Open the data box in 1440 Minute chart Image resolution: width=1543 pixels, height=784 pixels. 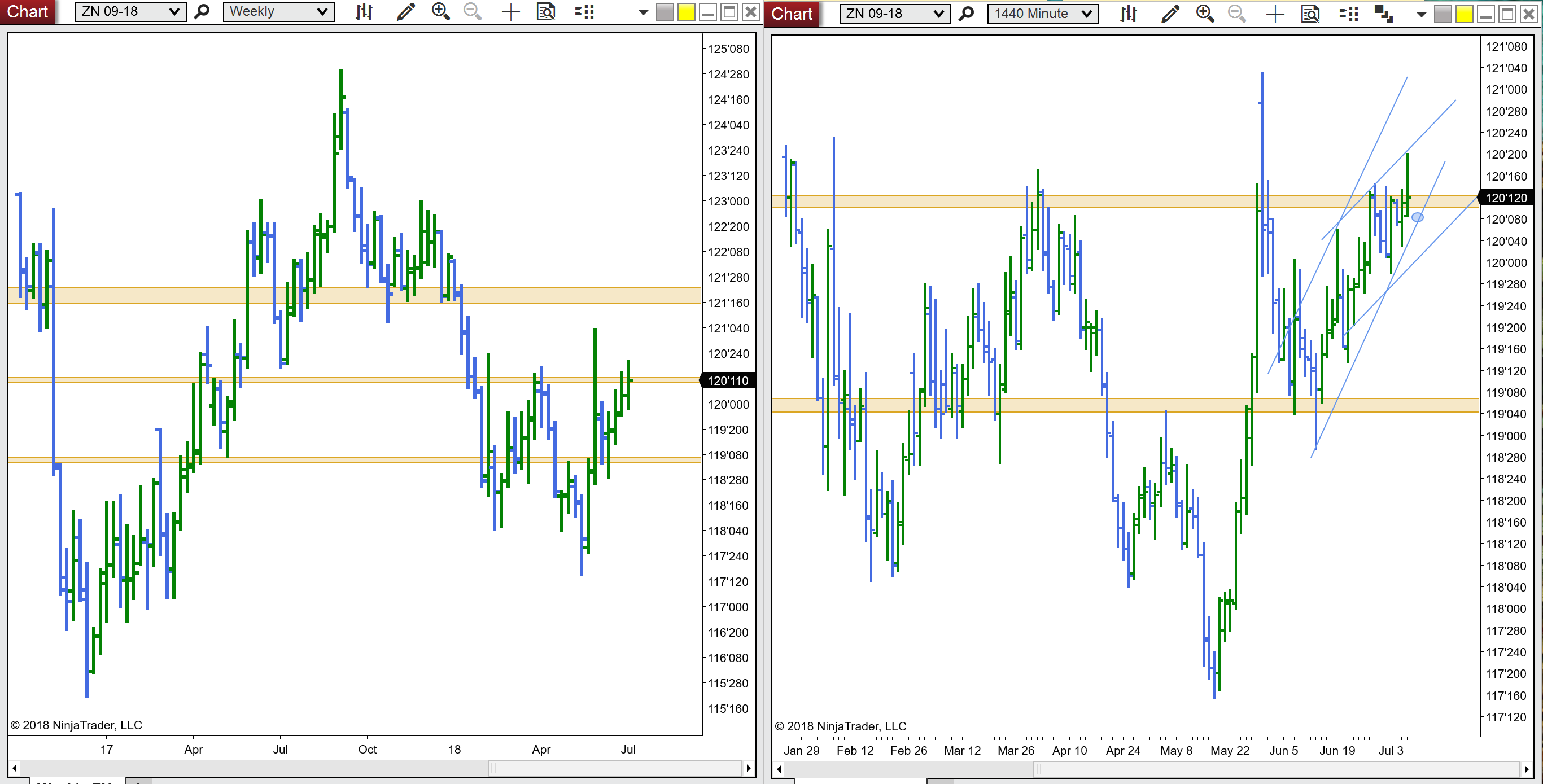click(1310, 14)
